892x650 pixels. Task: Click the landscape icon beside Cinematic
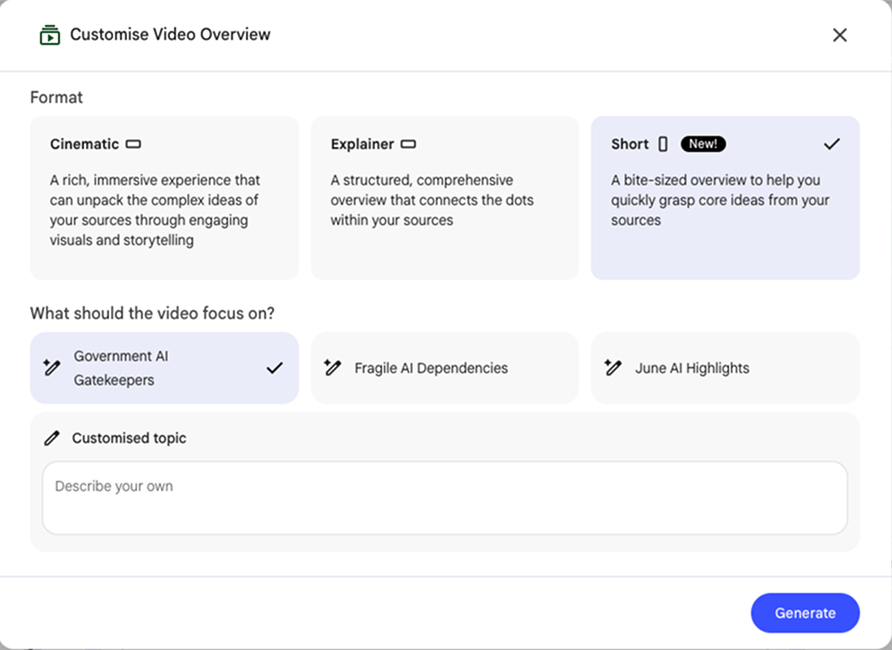pyautogui.click(x=133, y=144)
